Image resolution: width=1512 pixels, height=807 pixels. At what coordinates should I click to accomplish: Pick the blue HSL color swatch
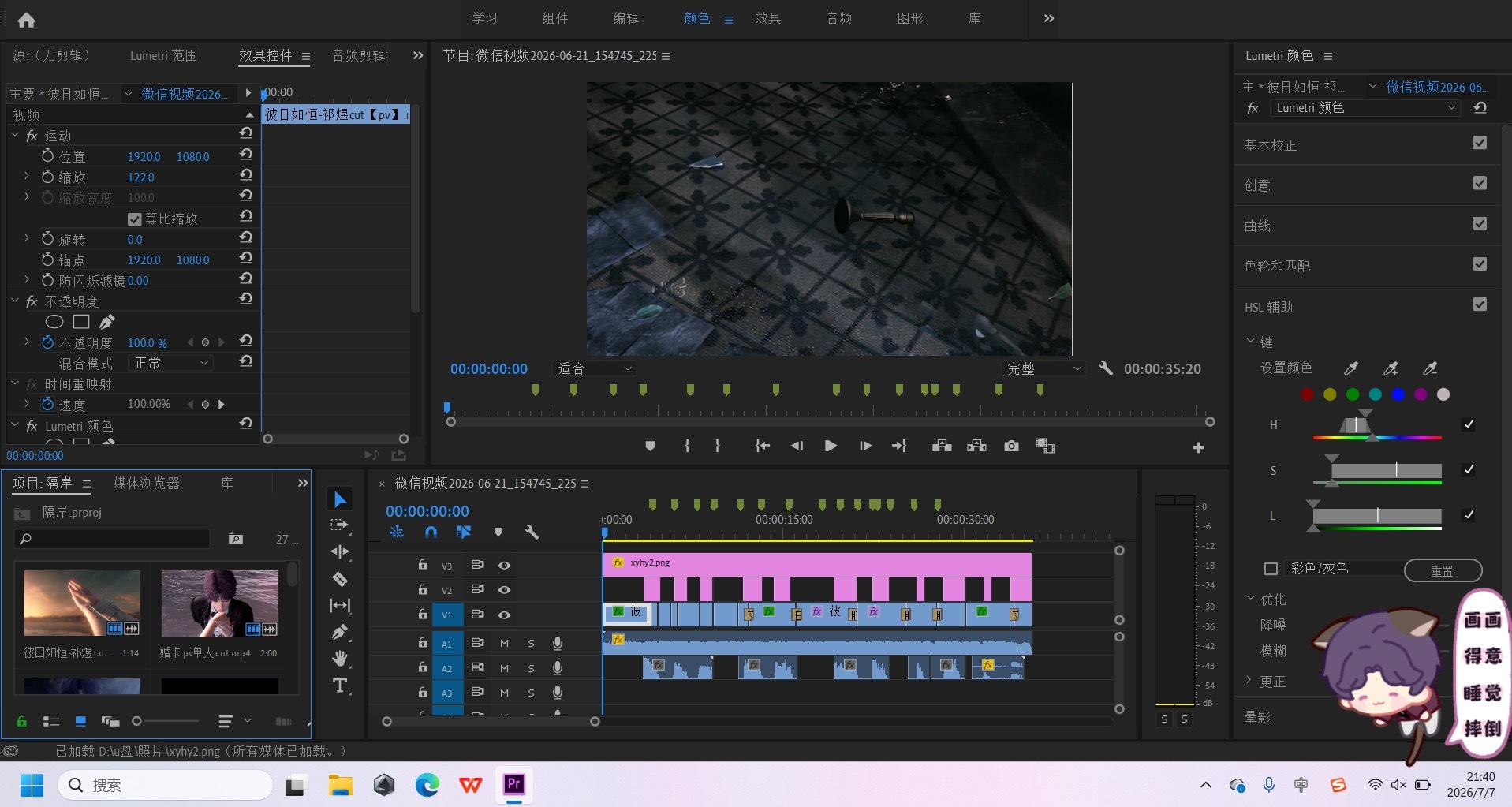click(1398, 394)
